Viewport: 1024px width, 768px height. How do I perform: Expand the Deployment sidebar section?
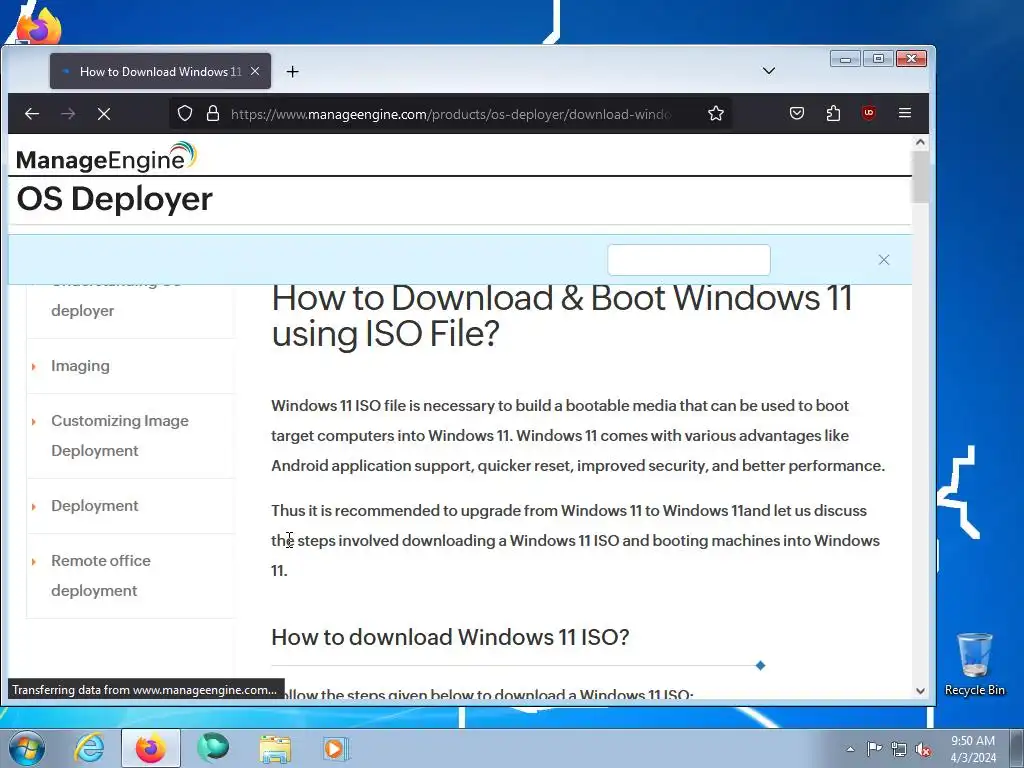[34, 506]
